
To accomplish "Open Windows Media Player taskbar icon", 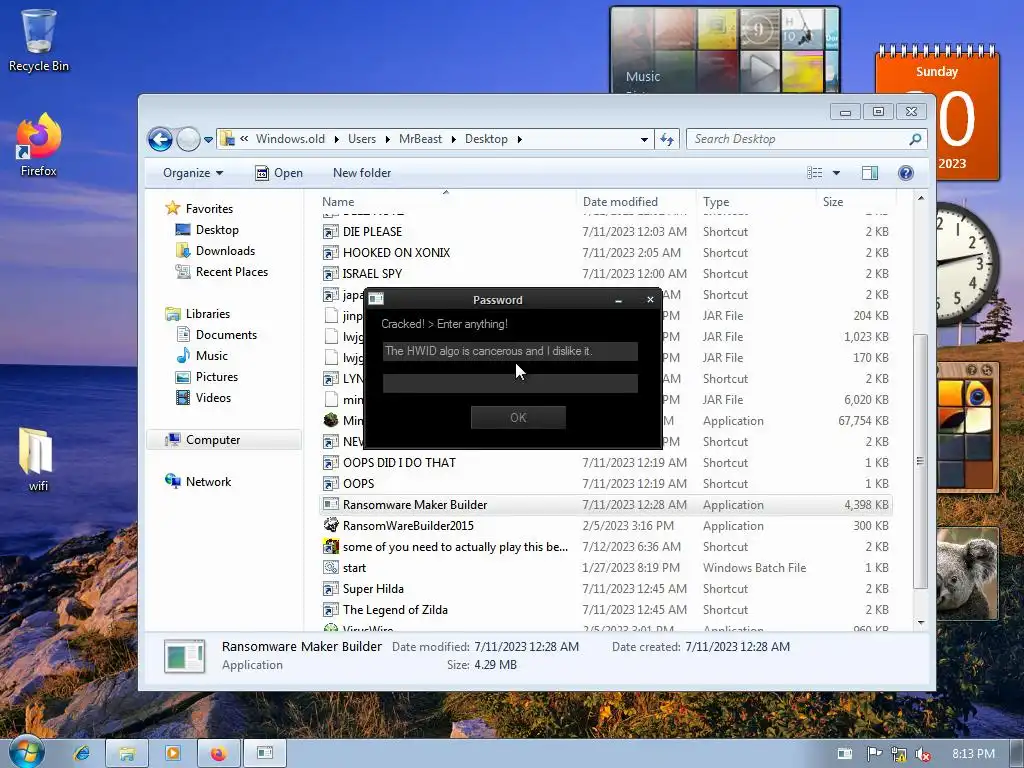I will click(x=172, y=753).
